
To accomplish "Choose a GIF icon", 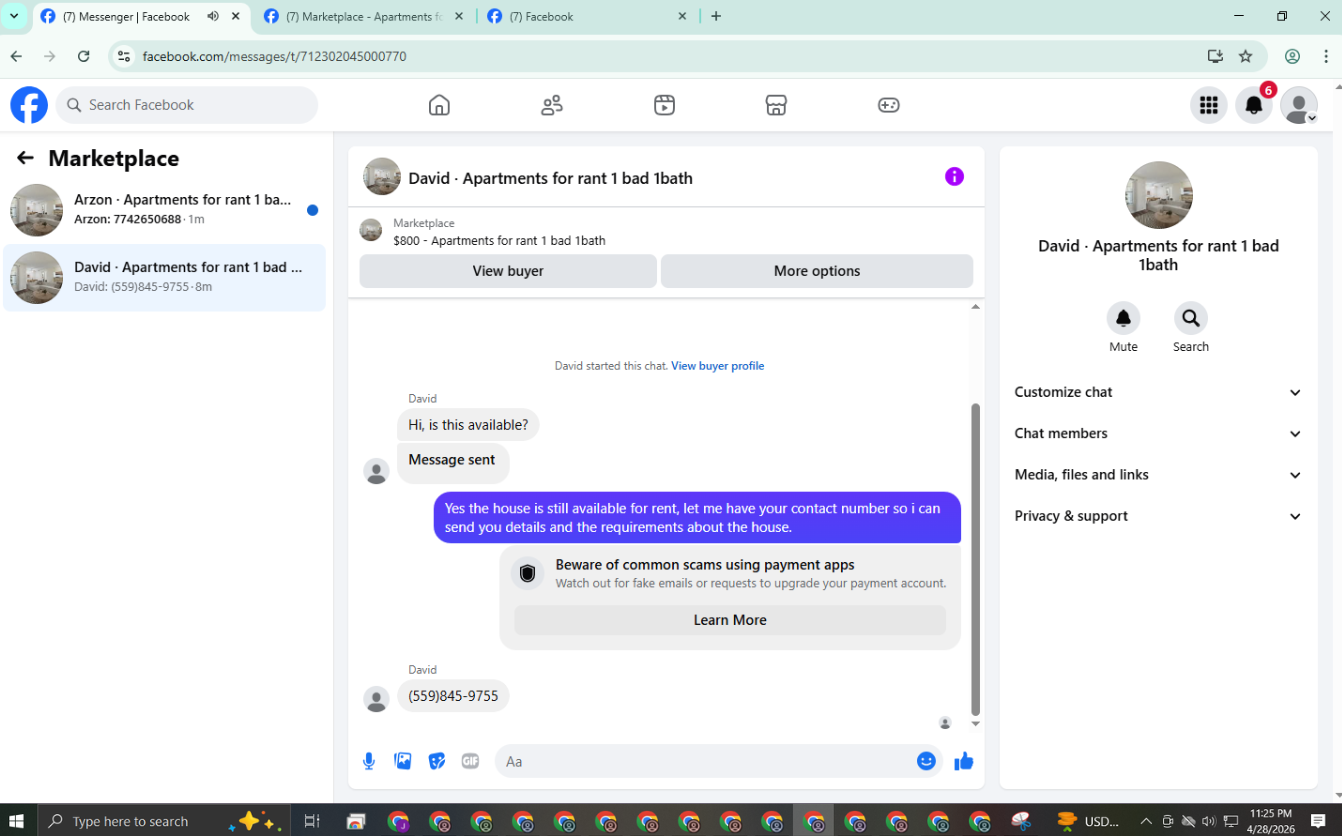I will (470, 761).
